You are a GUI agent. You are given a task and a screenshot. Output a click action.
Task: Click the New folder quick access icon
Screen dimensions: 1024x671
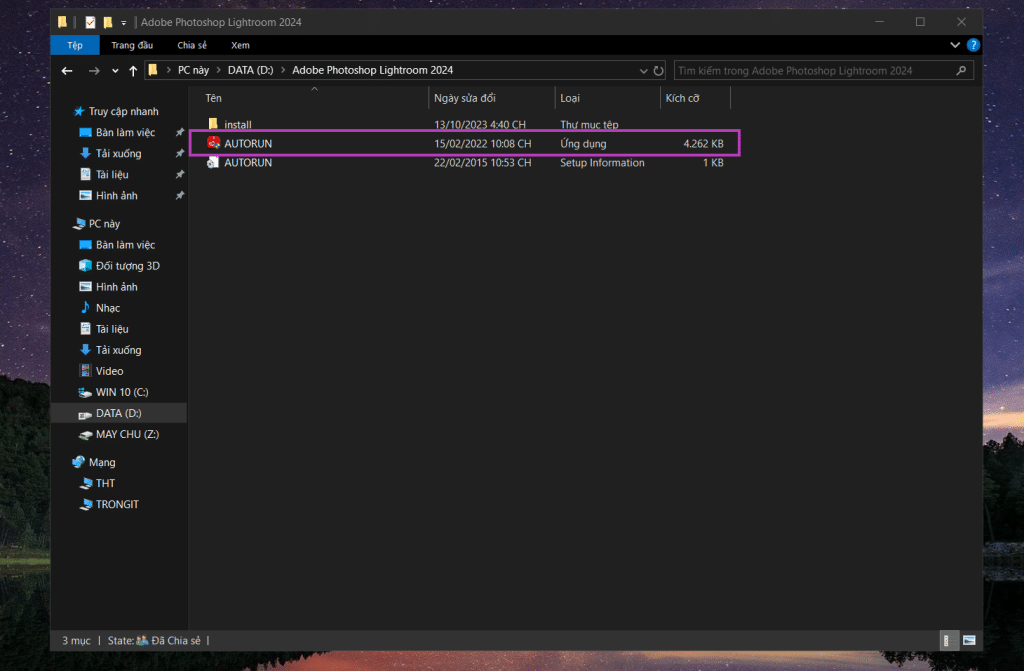coord(108,22)
